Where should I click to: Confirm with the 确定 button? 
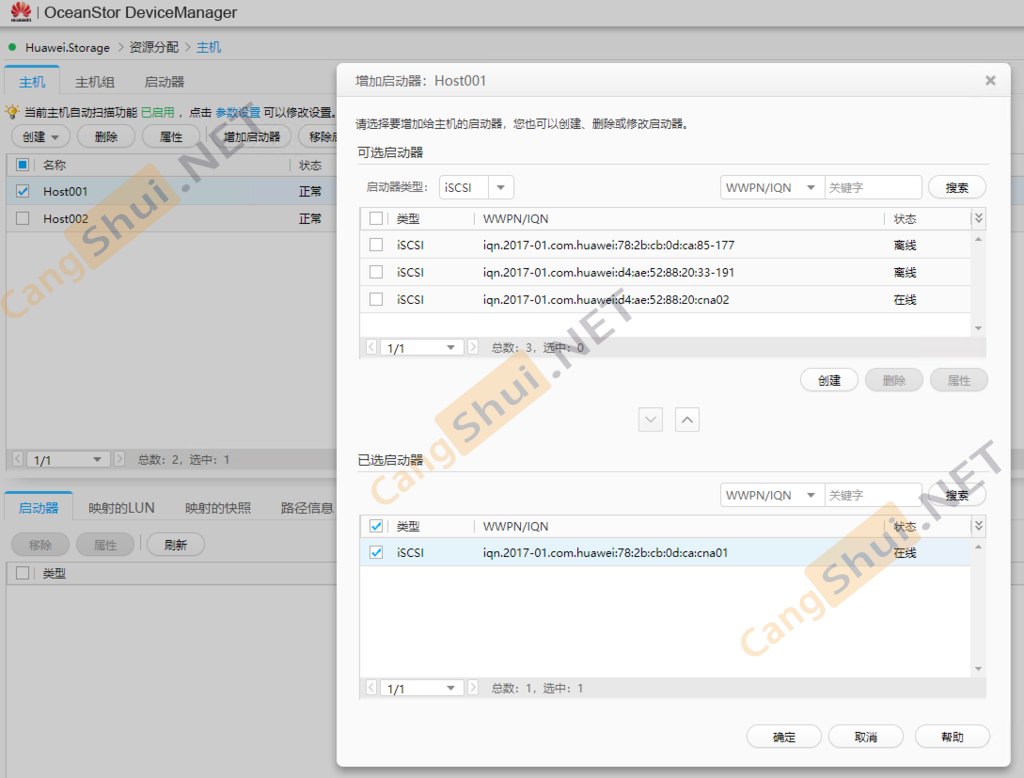click(x=784, y=737)
